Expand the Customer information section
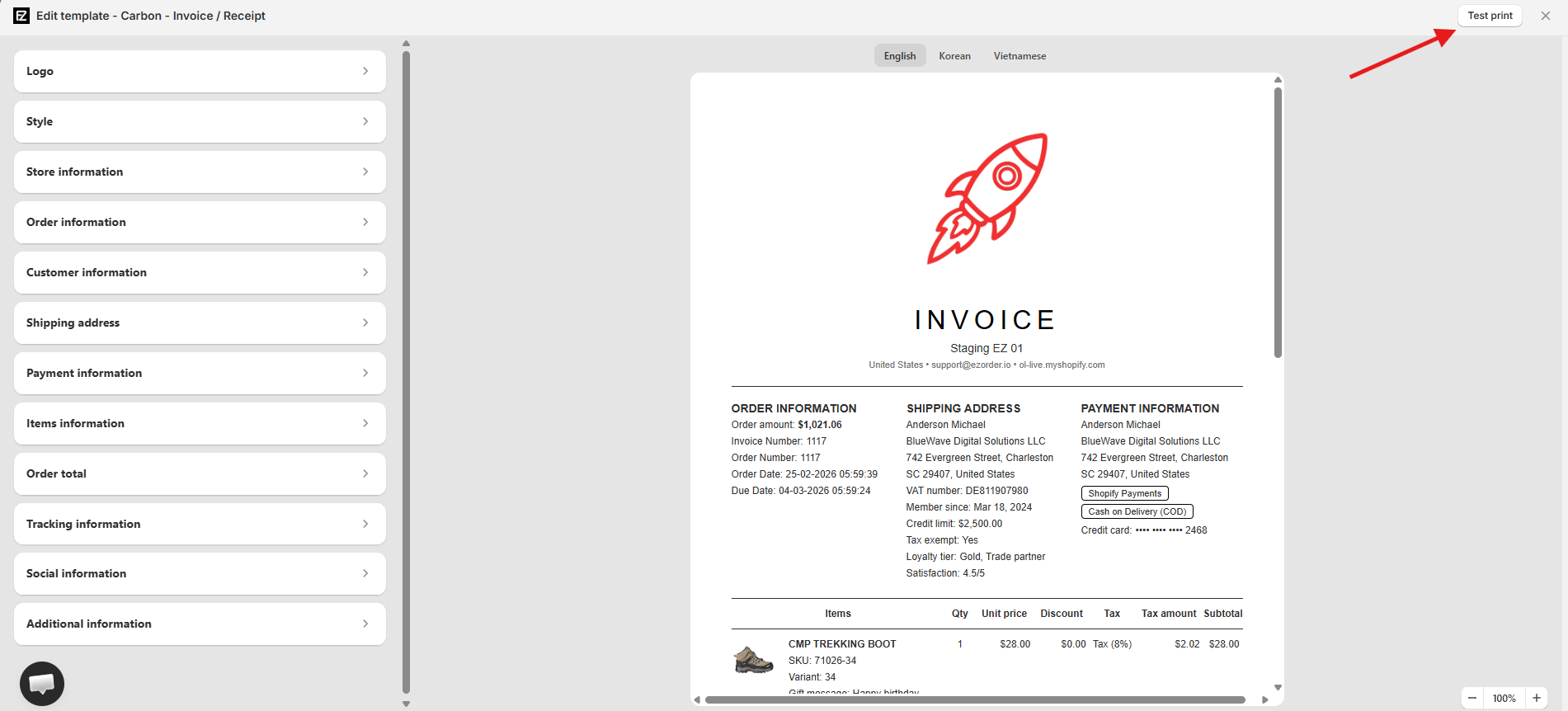 200,272
